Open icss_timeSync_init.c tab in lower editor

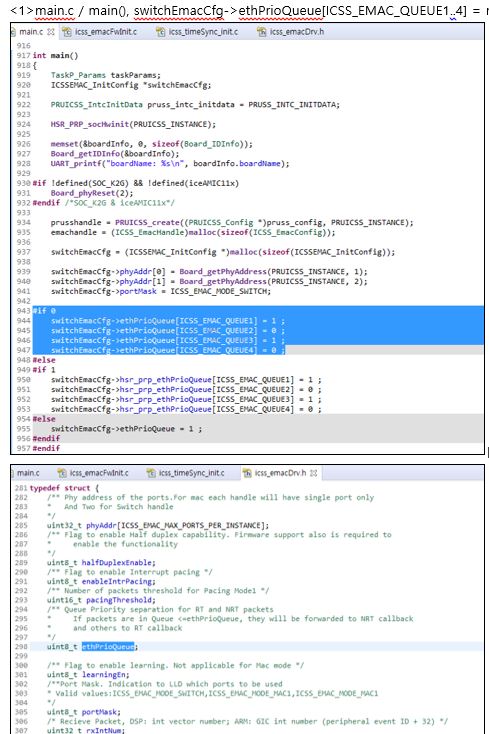click(191, 473)
